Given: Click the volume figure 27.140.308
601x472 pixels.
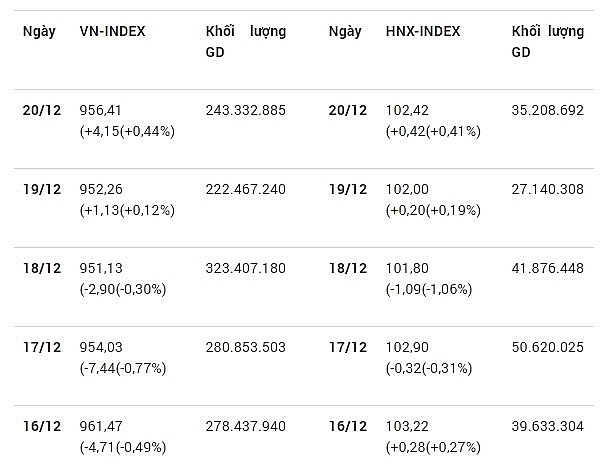Looking at the screenshot, I should coord(547,189).
